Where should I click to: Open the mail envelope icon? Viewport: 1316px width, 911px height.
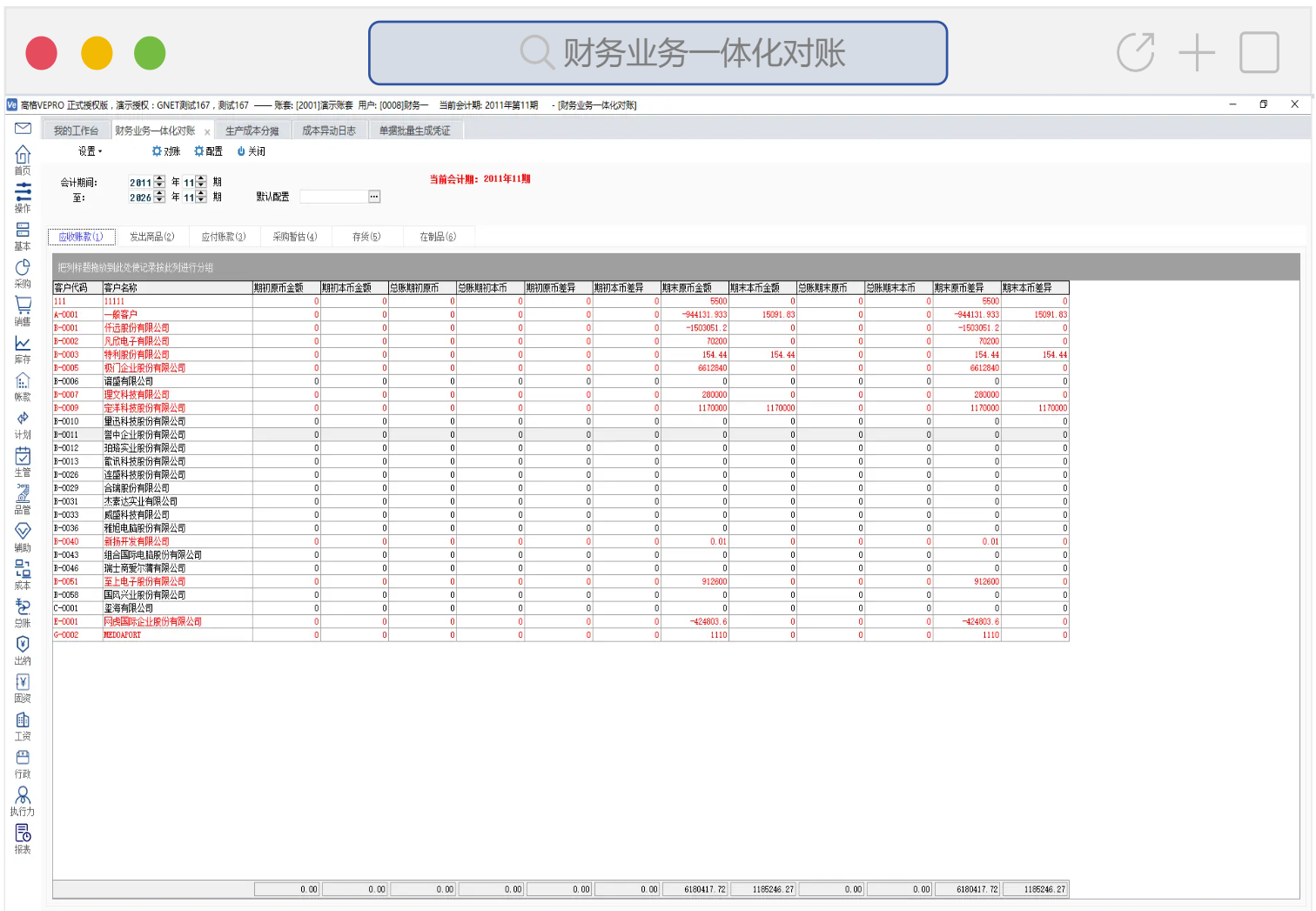[23, 129]
